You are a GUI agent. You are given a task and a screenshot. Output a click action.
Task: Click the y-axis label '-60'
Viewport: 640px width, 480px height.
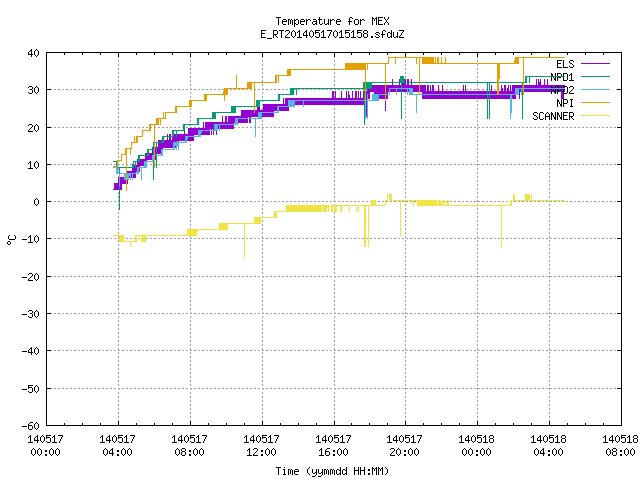point(31,426)
